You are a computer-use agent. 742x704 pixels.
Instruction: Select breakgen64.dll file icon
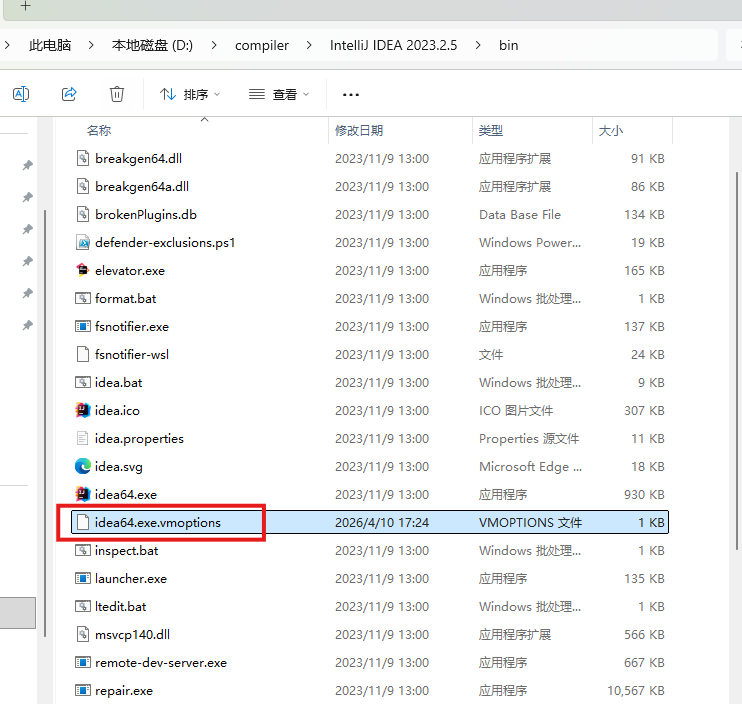[x=83, y=158]
